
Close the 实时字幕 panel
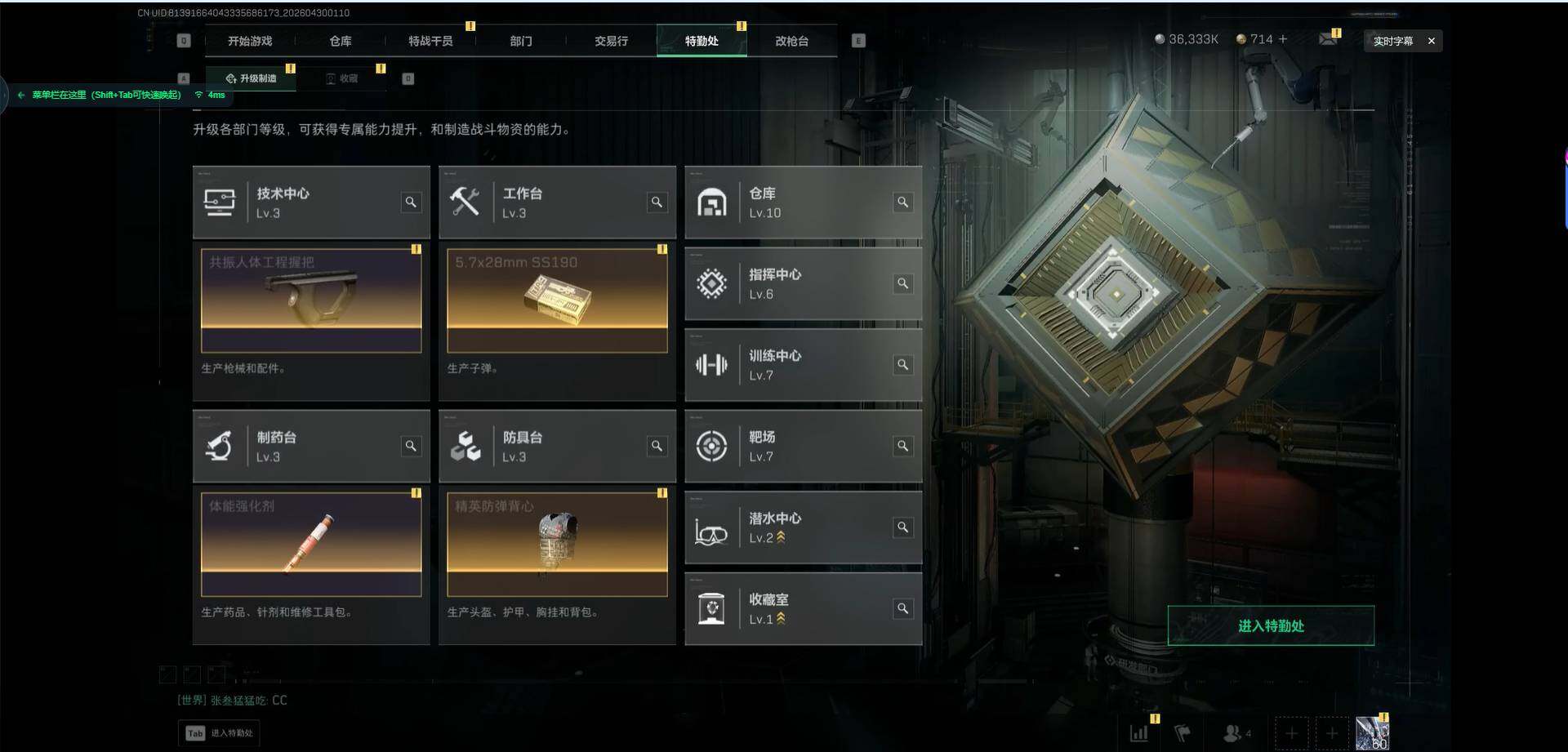point(1431,41)
